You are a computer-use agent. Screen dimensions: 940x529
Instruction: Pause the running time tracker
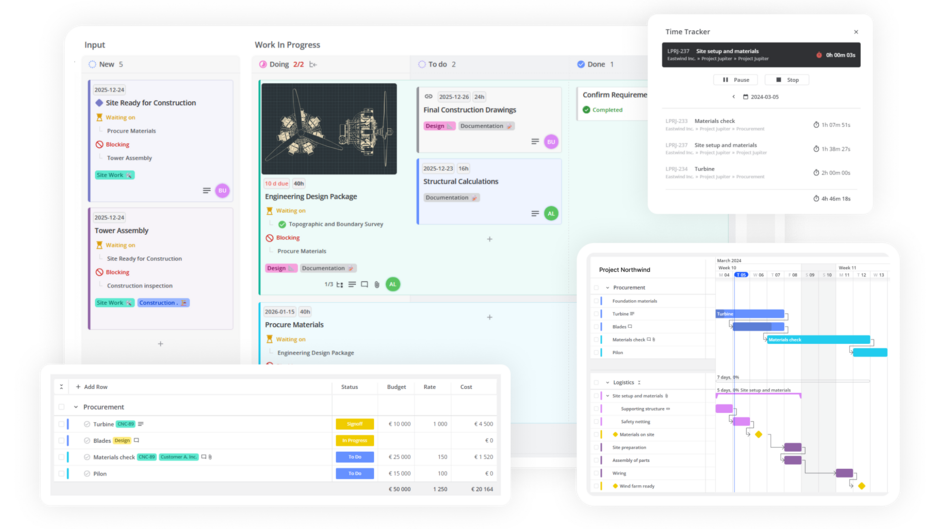coord(735,80)
